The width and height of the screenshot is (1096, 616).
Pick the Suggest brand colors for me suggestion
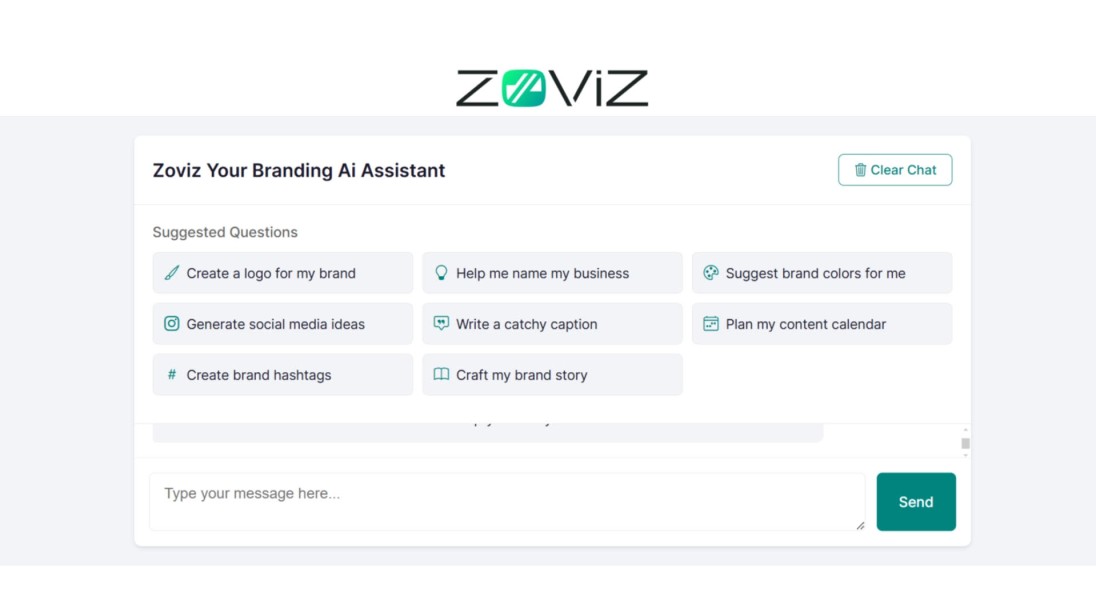822,273
